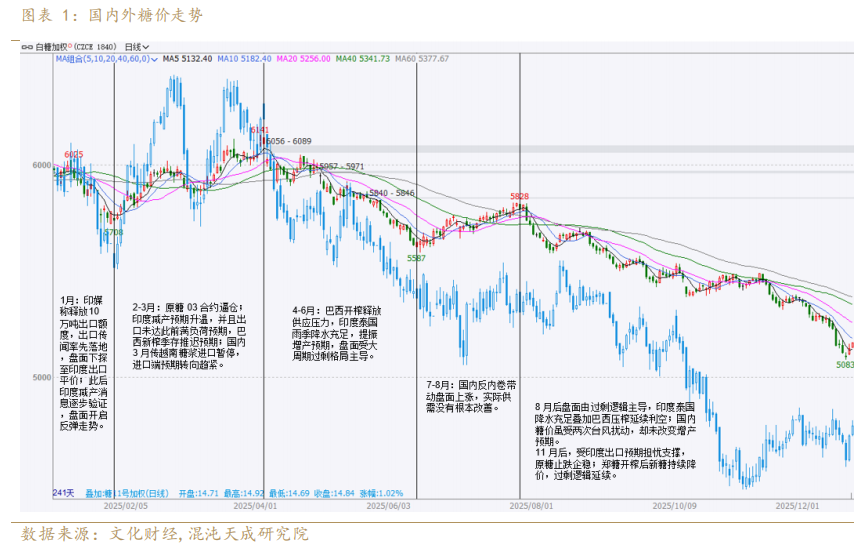Select the MA10 5182.40 indicator label

tap(247, 59)
